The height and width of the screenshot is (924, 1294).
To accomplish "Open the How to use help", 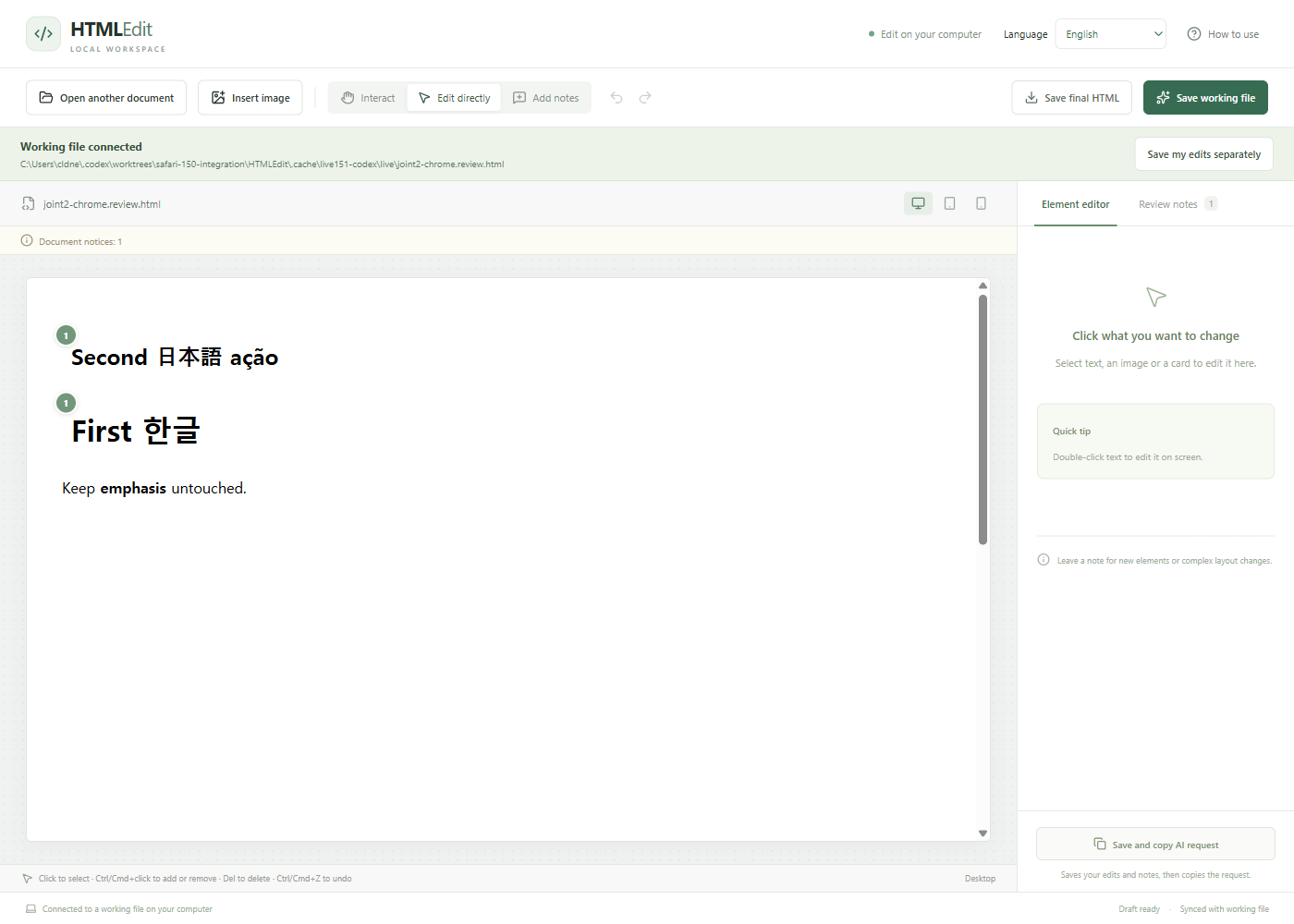I will tap(1223, 34).
